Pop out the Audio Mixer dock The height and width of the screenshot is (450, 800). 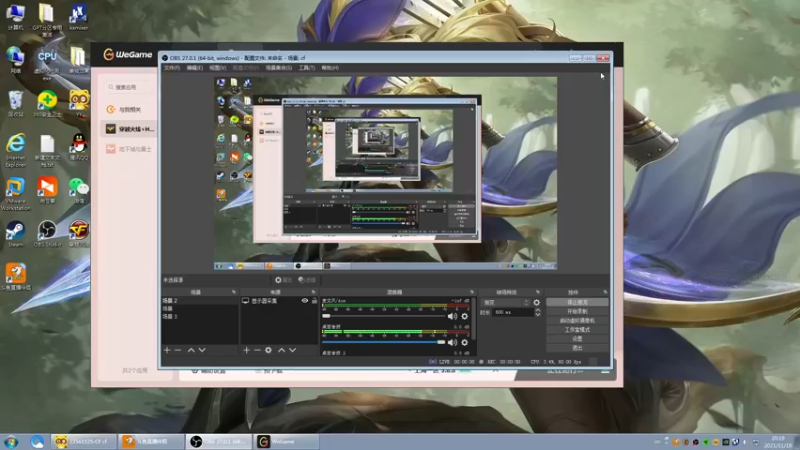(472, 292)
